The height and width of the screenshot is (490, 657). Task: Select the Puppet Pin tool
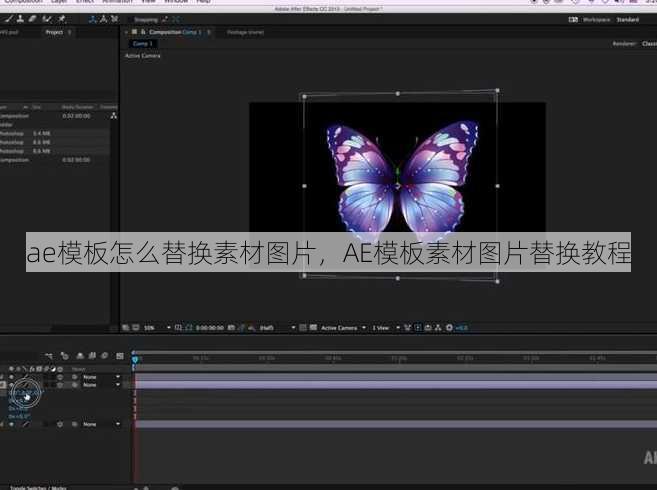tap(62, 19)
